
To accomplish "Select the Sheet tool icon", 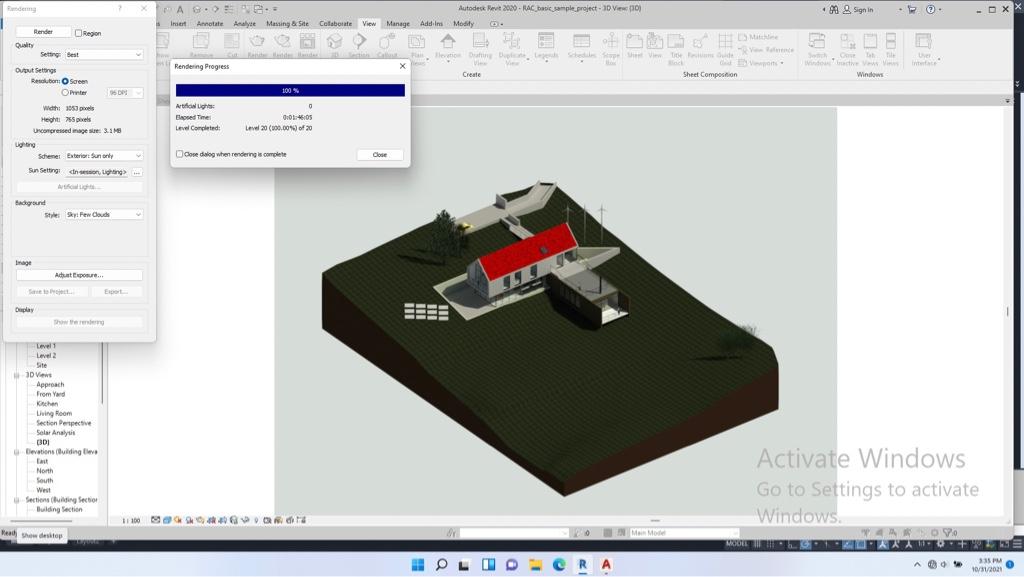I will [634, 47].
